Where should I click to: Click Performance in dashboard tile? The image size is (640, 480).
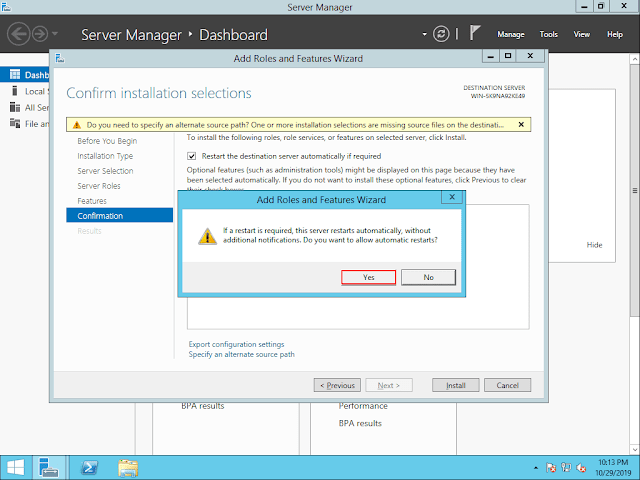[x=363, y=406]
